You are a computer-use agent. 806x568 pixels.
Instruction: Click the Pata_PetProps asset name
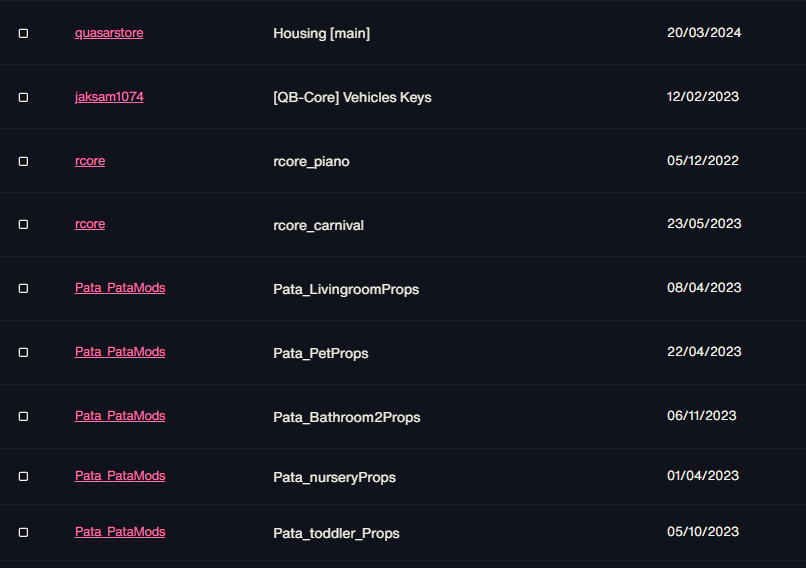pos(321,353)
